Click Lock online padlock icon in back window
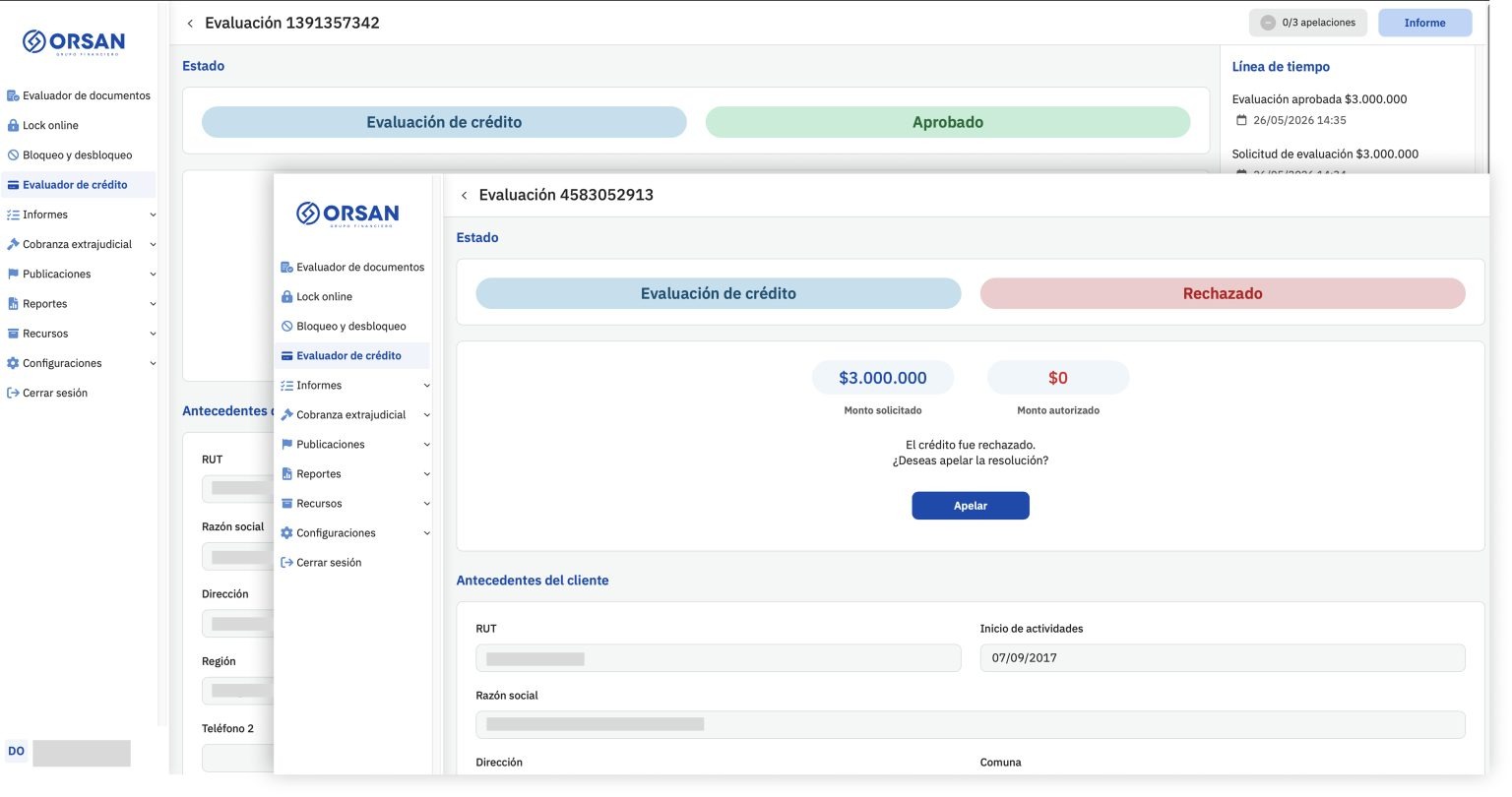Screen dimensions: 1512x797 [13, 125]
